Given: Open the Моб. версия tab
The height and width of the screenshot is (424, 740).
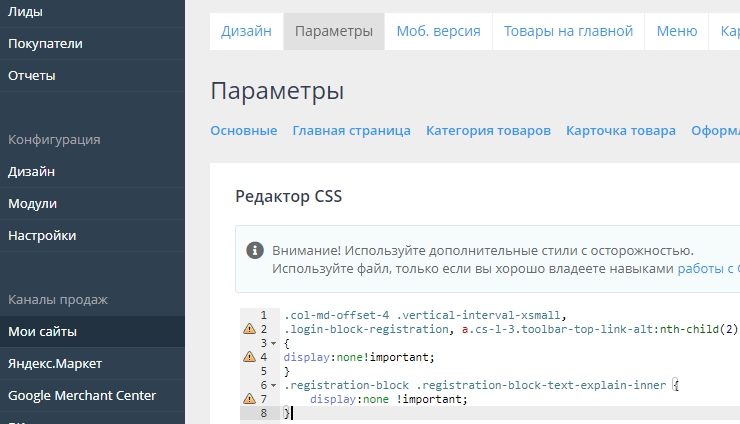Looking at the screenshot, I should [438, 31].
